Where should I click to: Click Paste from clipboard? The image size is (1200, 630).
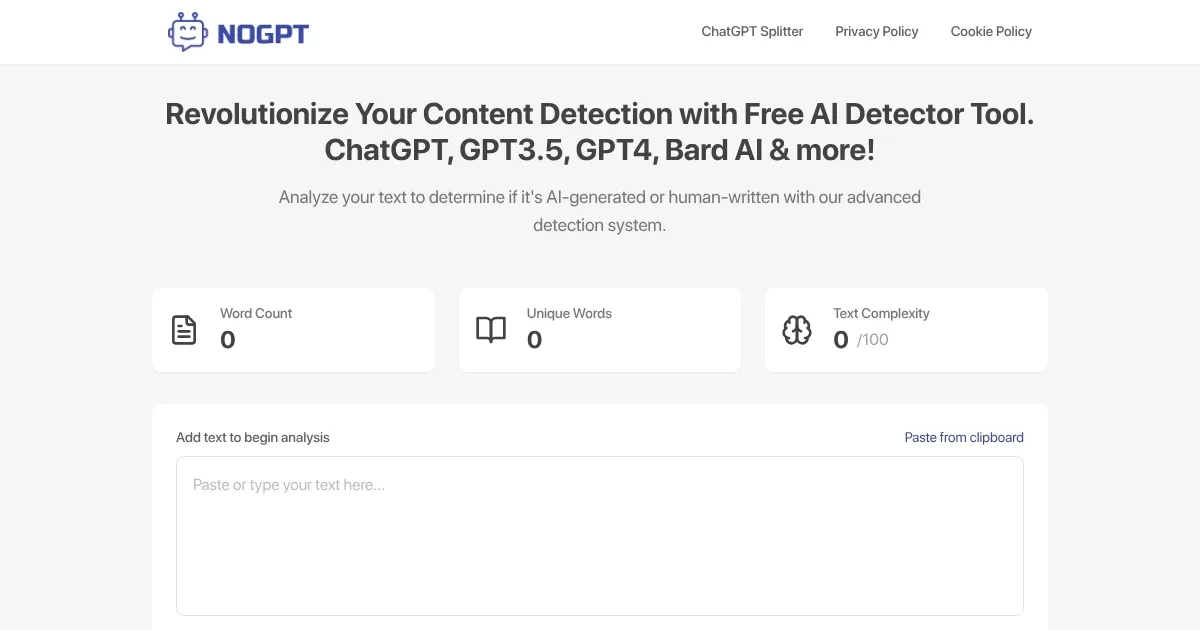point(963,437)
